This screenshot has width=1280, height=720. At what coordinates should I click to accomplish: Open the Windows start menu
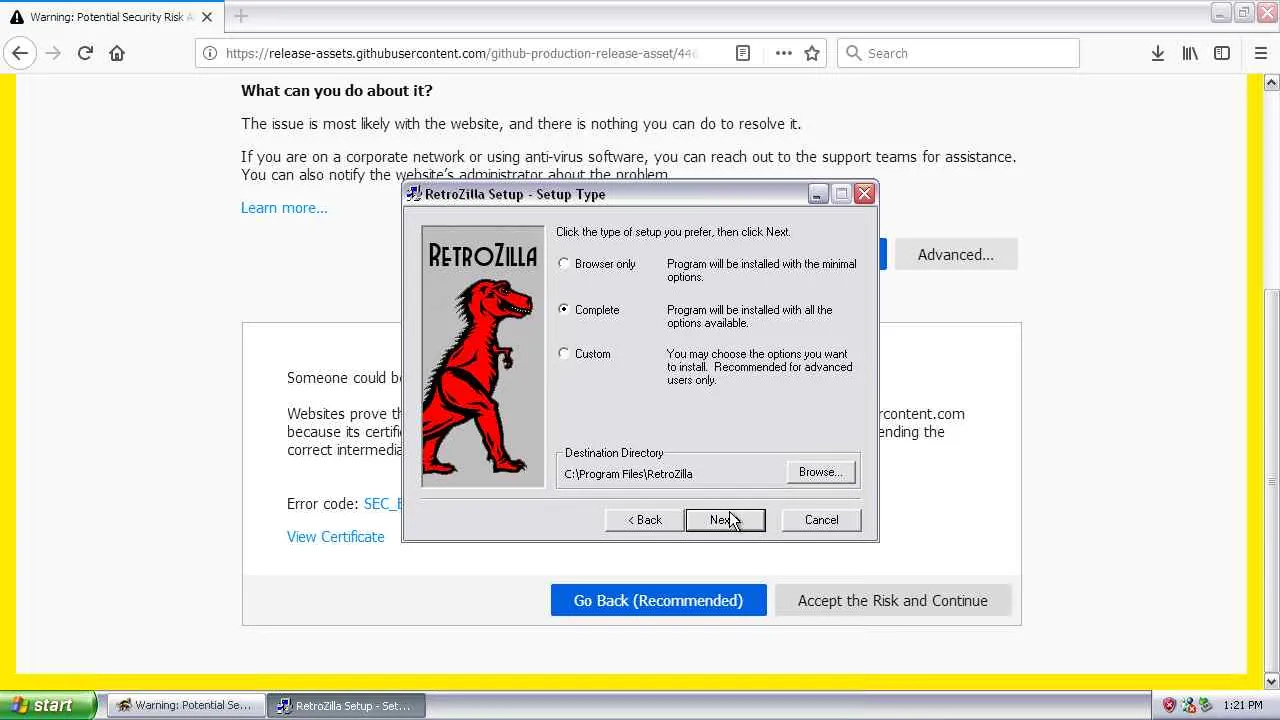point(48,705)
